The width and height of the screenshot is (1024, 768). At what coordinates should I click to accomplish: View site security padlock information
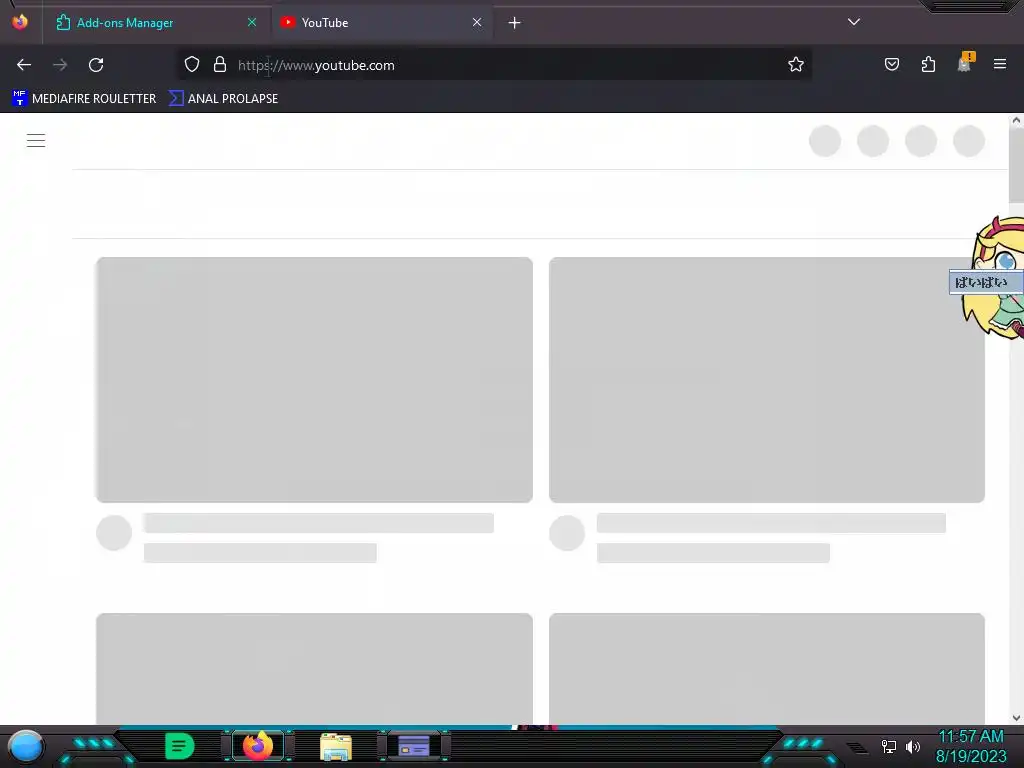(220, 65)
